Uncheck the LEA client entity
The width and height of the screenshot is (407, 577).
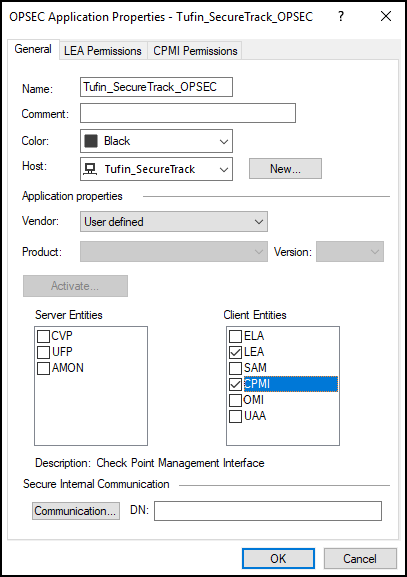(x=236, y=352)
